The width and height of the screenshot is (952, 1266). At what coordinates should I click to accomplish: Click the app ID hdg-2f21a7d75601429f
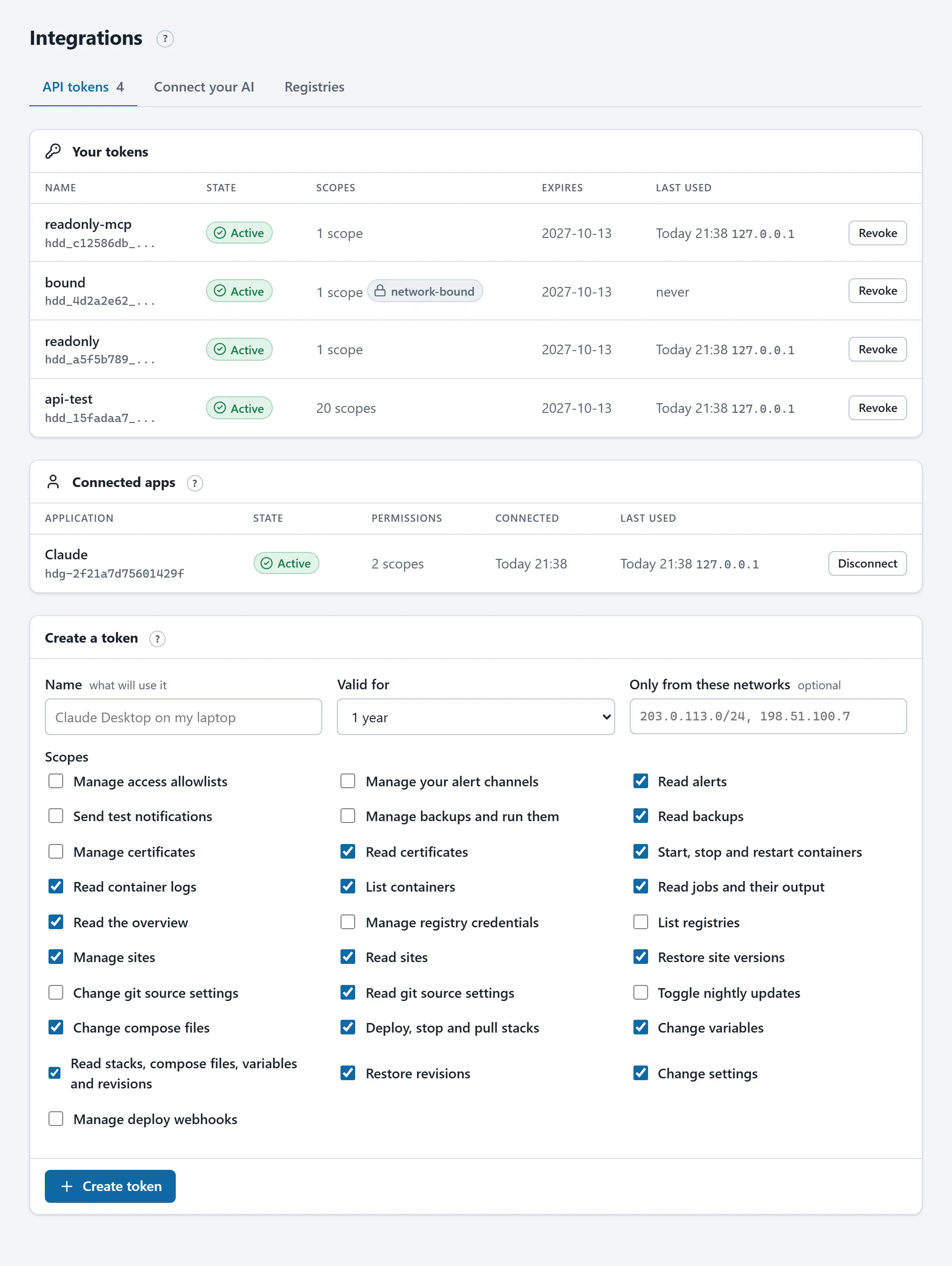point(114,573)
